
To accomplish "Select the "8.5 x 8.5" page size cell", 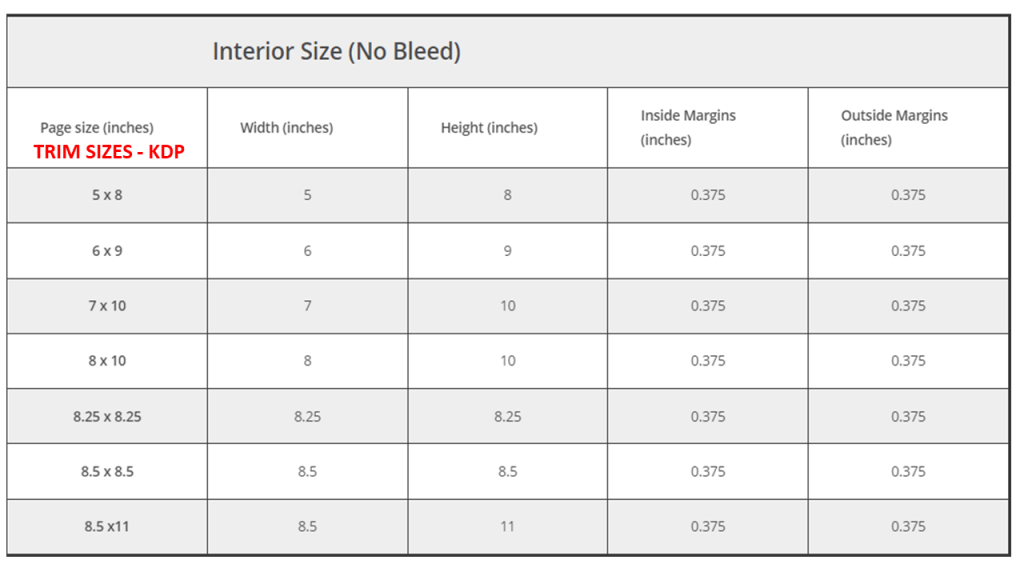I will [x=107, y=472].
